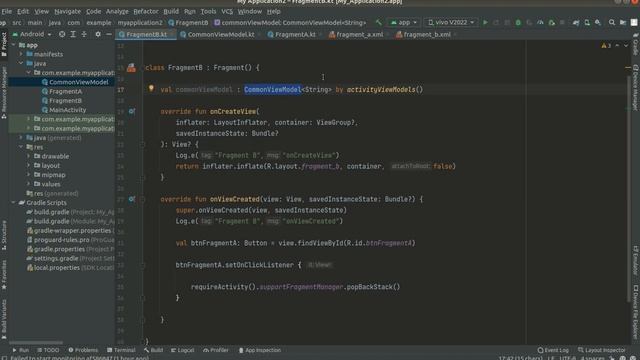Image resolution: width=640 pixels, height=360 pixels.
Task: Open the Layout Inspector tool window
Action: coord(602,350)
